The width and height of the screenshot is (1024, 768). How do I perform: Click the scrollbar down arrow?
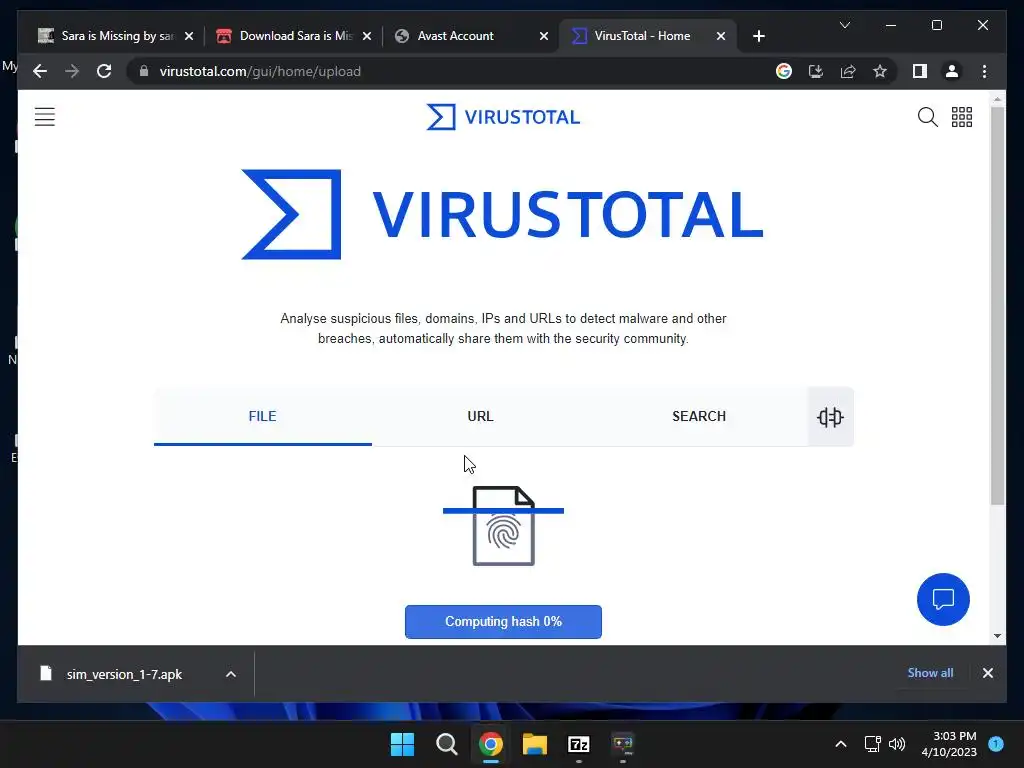point(997,635)
